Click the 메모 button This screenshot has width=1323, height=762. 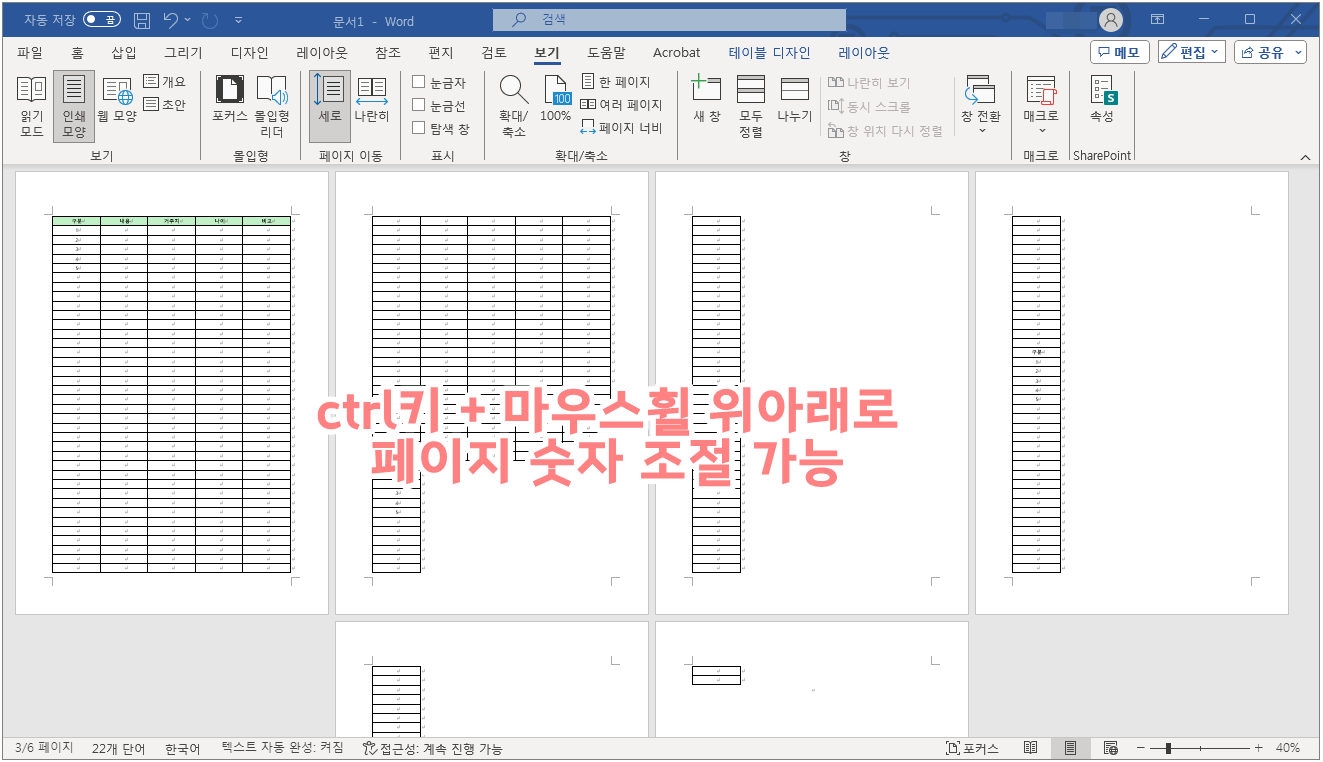coord(1118,52)
